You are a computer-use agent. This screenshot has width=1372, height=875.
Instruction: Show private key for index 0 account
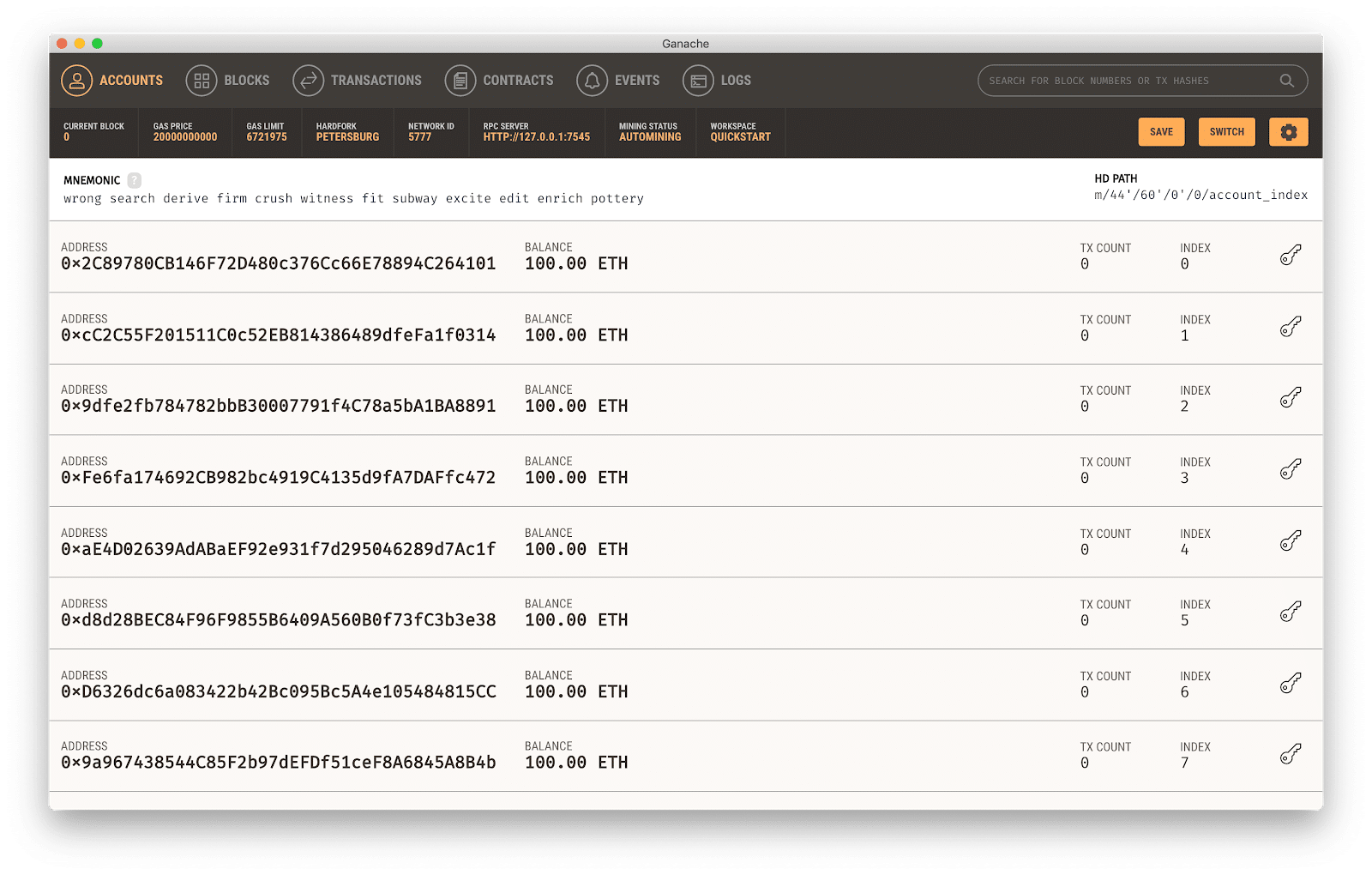(1291, 255)
